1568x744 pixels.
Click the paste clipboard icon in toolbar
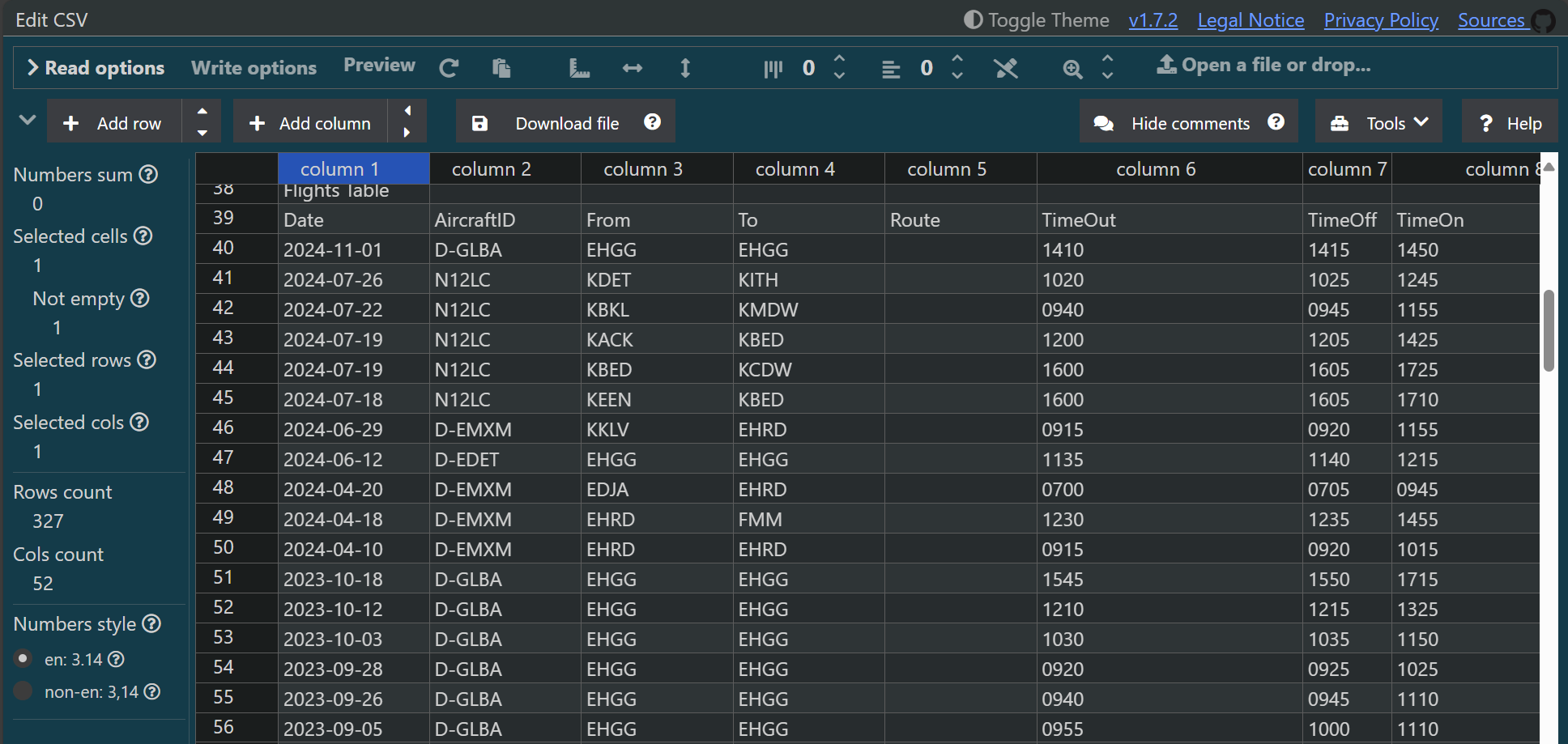[x=501, y=68]
